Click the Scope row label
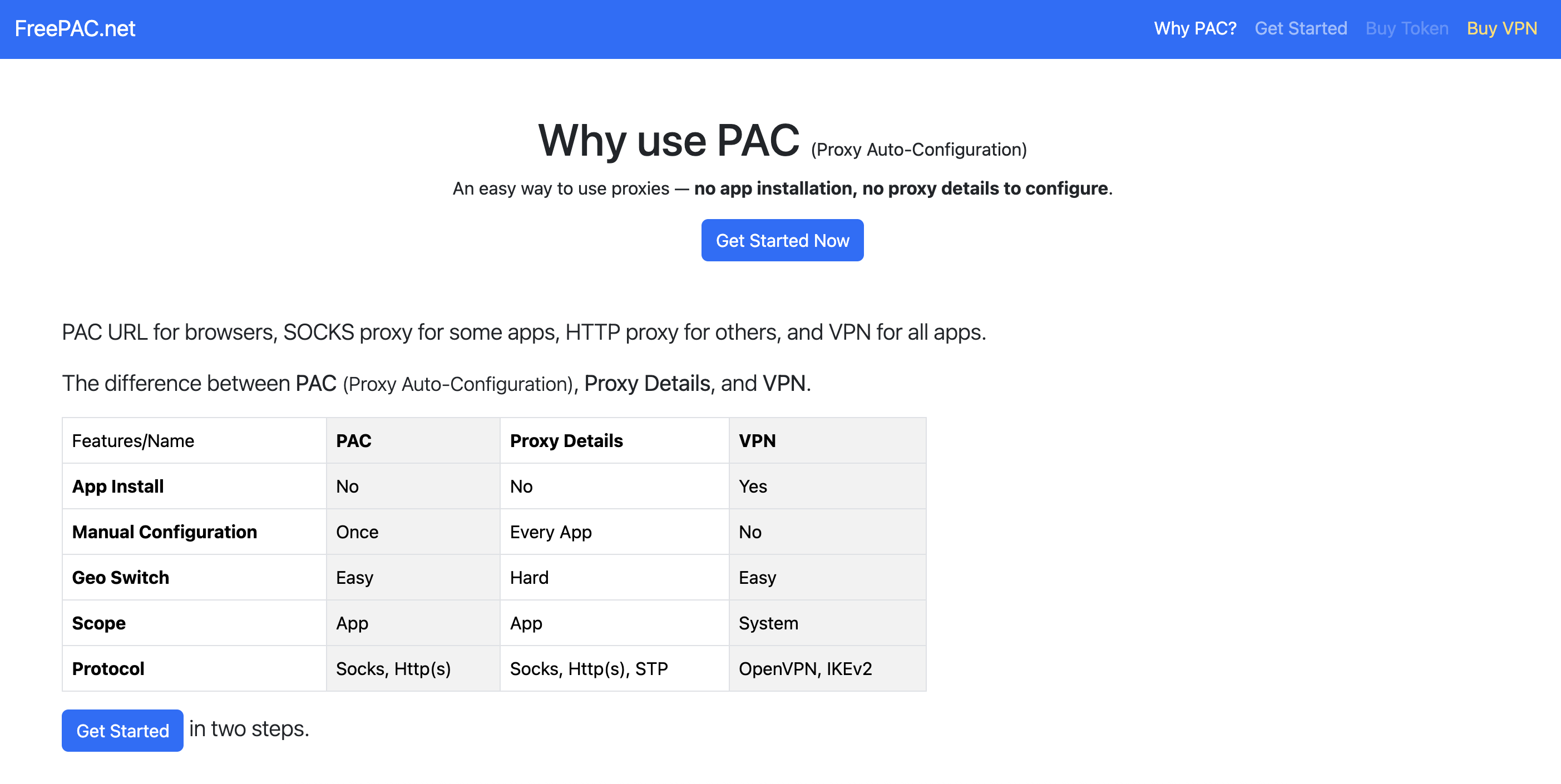 (x=98, y=623)
